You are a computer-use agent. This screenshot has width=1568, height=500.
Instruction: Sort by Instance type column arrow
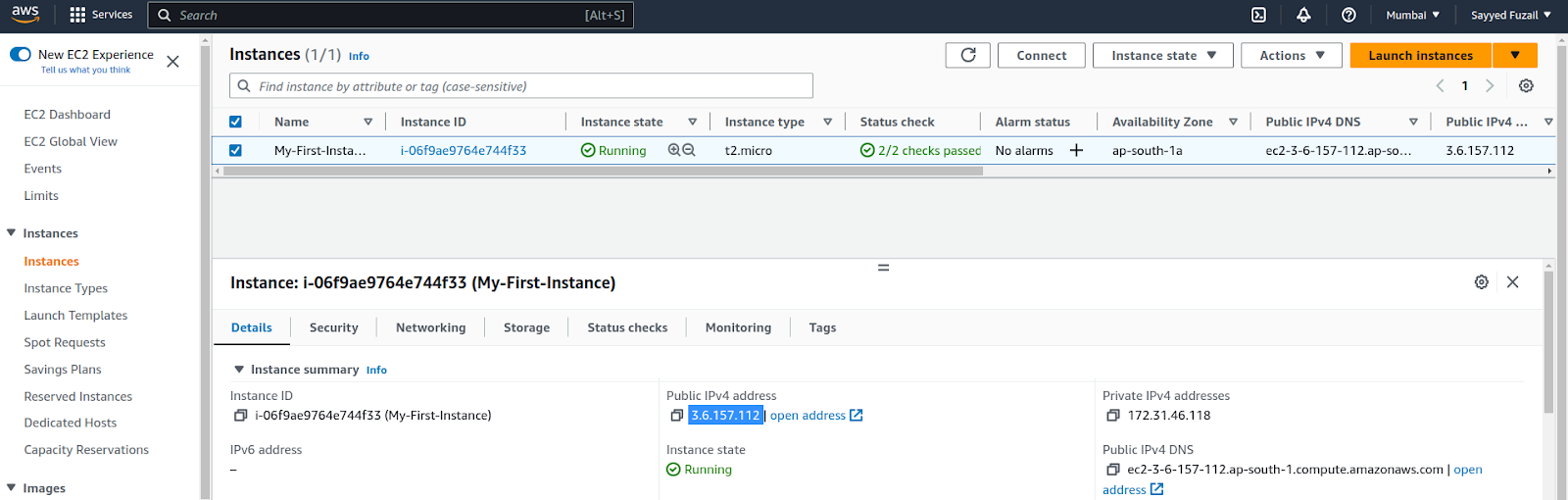(827, 122)
